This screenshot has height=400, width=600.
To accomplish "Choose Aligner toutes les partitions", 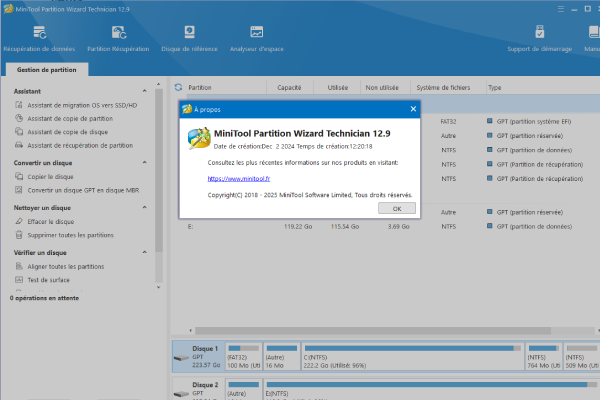I will point(65,266).
